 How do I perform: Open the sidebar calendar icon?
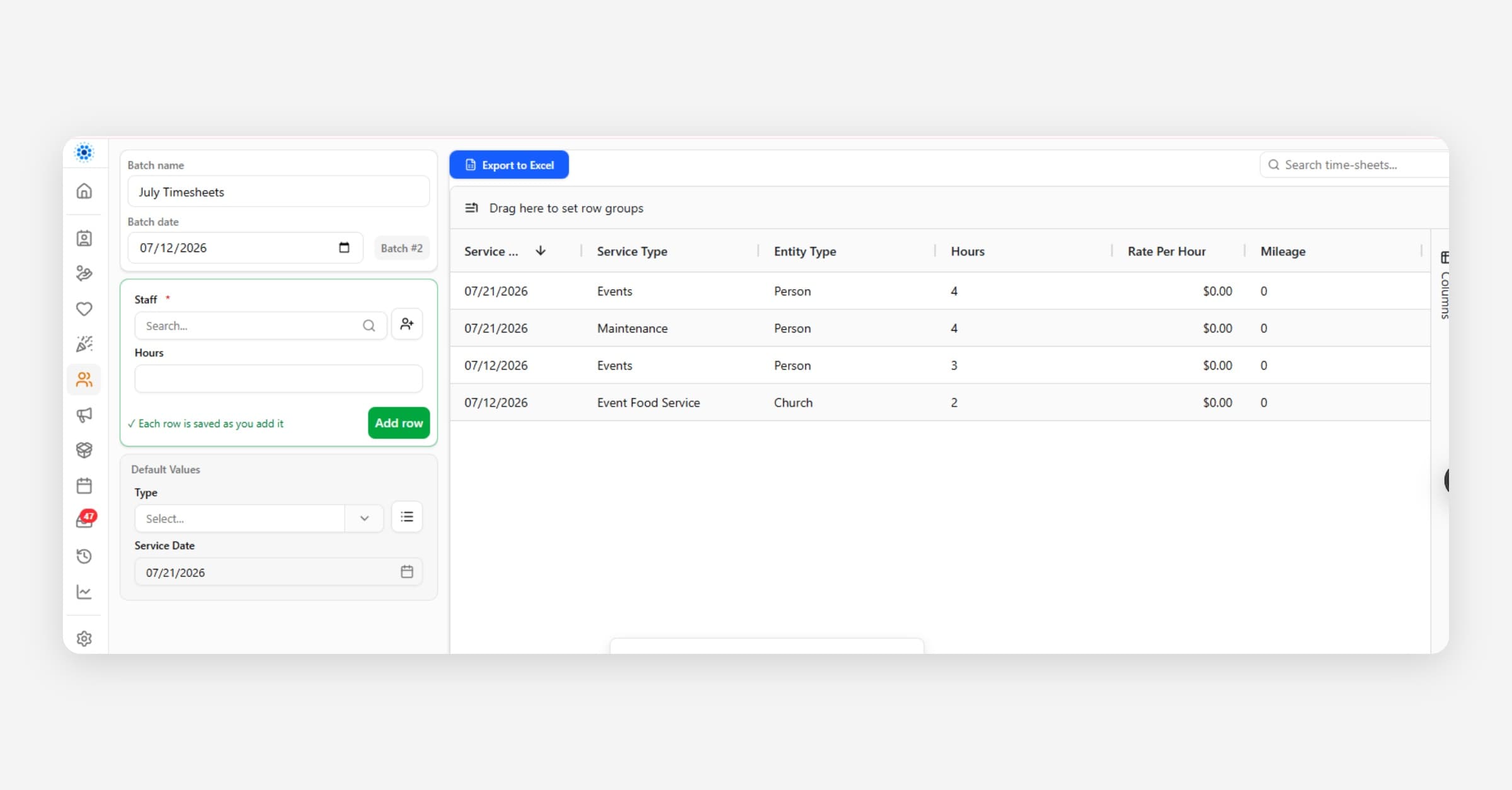pos(84,486)
